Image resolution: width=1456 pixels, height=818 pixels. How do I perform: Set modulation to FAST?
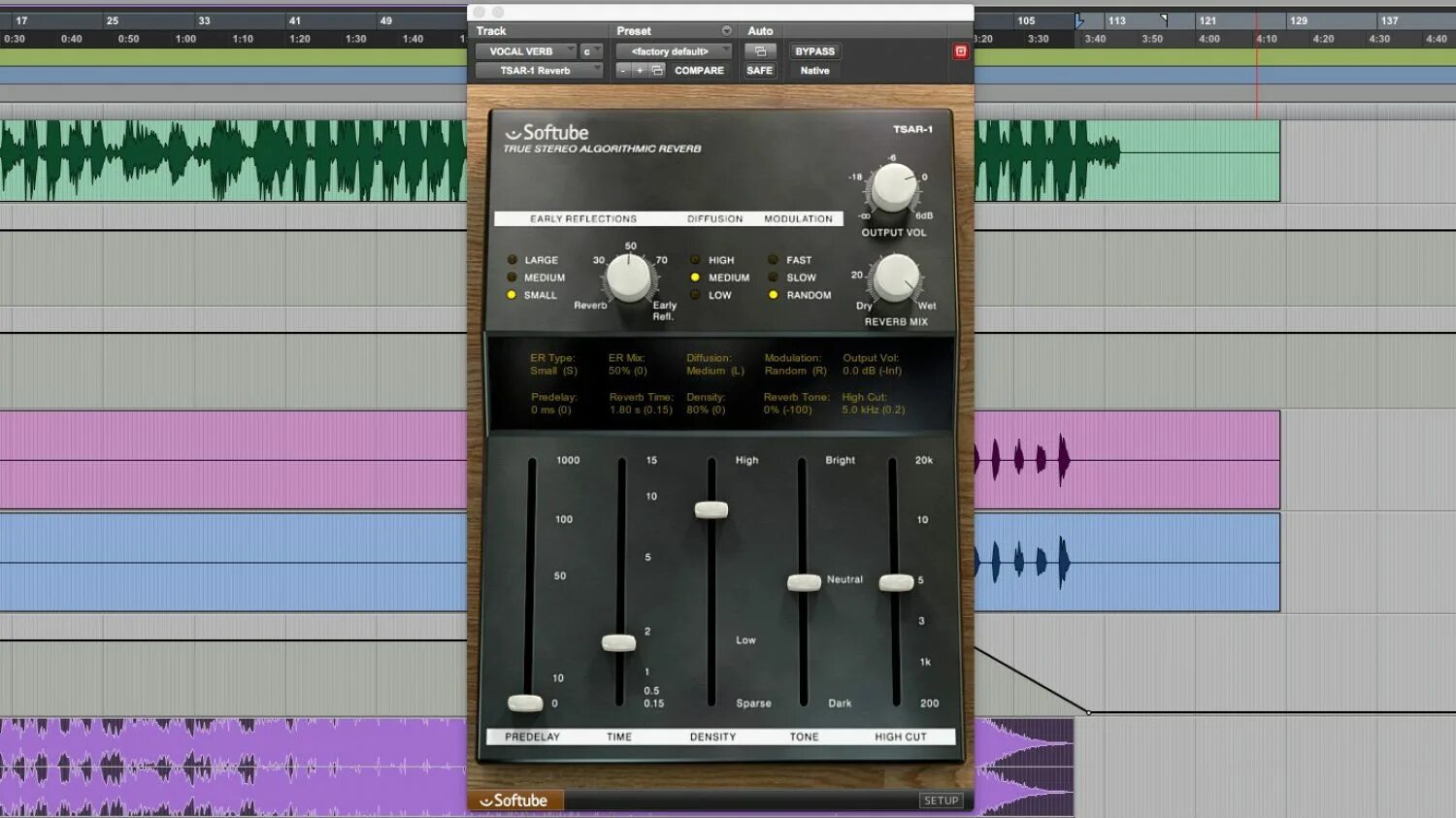coord(790,260)
